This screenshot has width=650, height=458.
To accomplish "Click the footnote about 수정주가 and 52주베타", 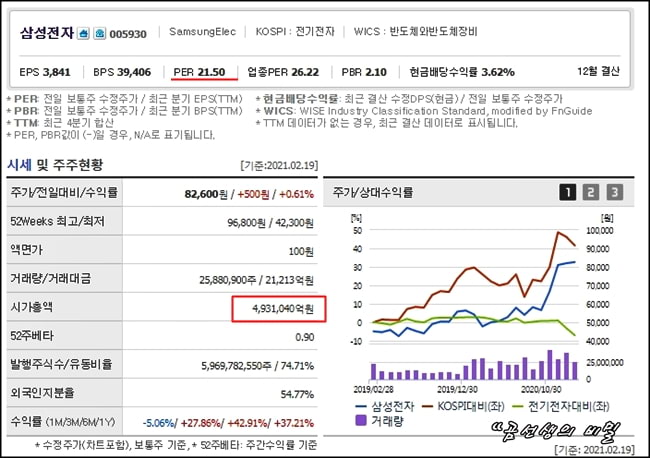I will (176, 445).
